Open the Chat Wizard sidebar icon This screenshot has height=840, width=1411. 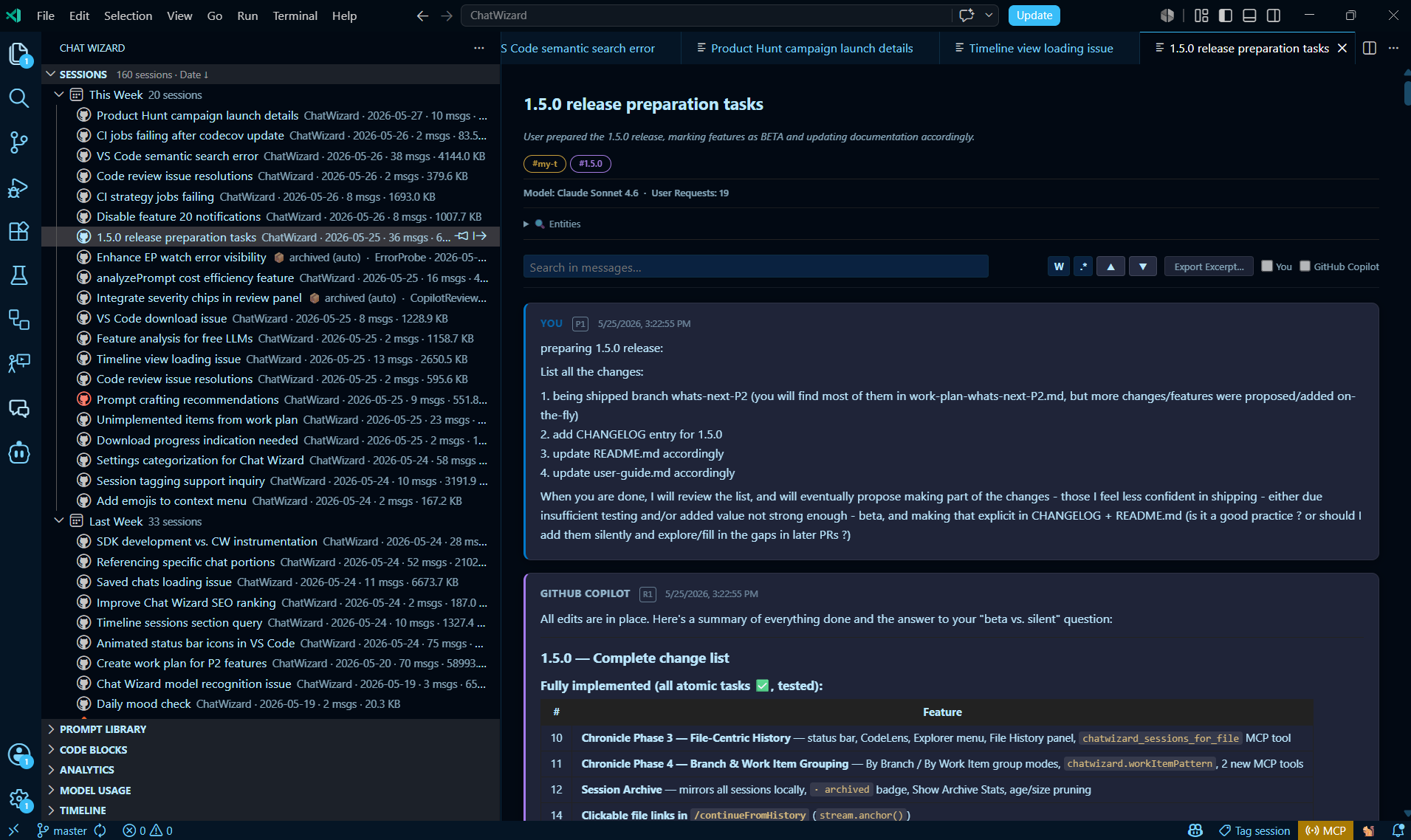pos(19,408)
